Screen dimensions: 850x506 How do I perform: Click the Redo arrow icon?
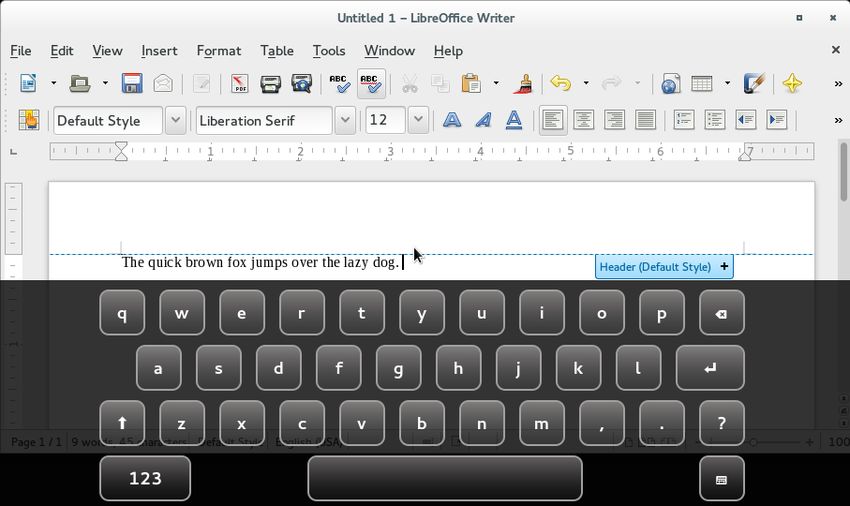click(x=612, y=84)
